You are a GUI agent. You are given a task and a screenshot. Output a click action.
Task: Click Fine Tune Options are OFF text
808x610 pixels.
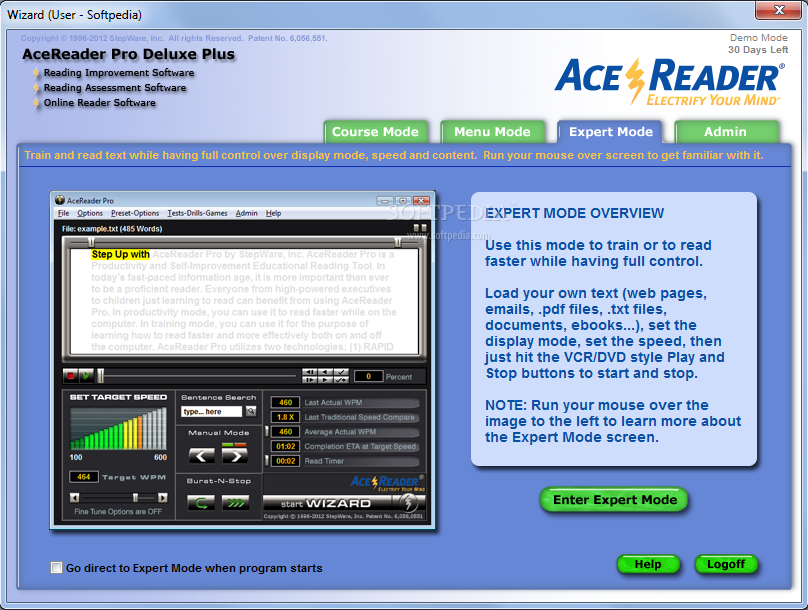pyautogui.click(x=118, y=512)
